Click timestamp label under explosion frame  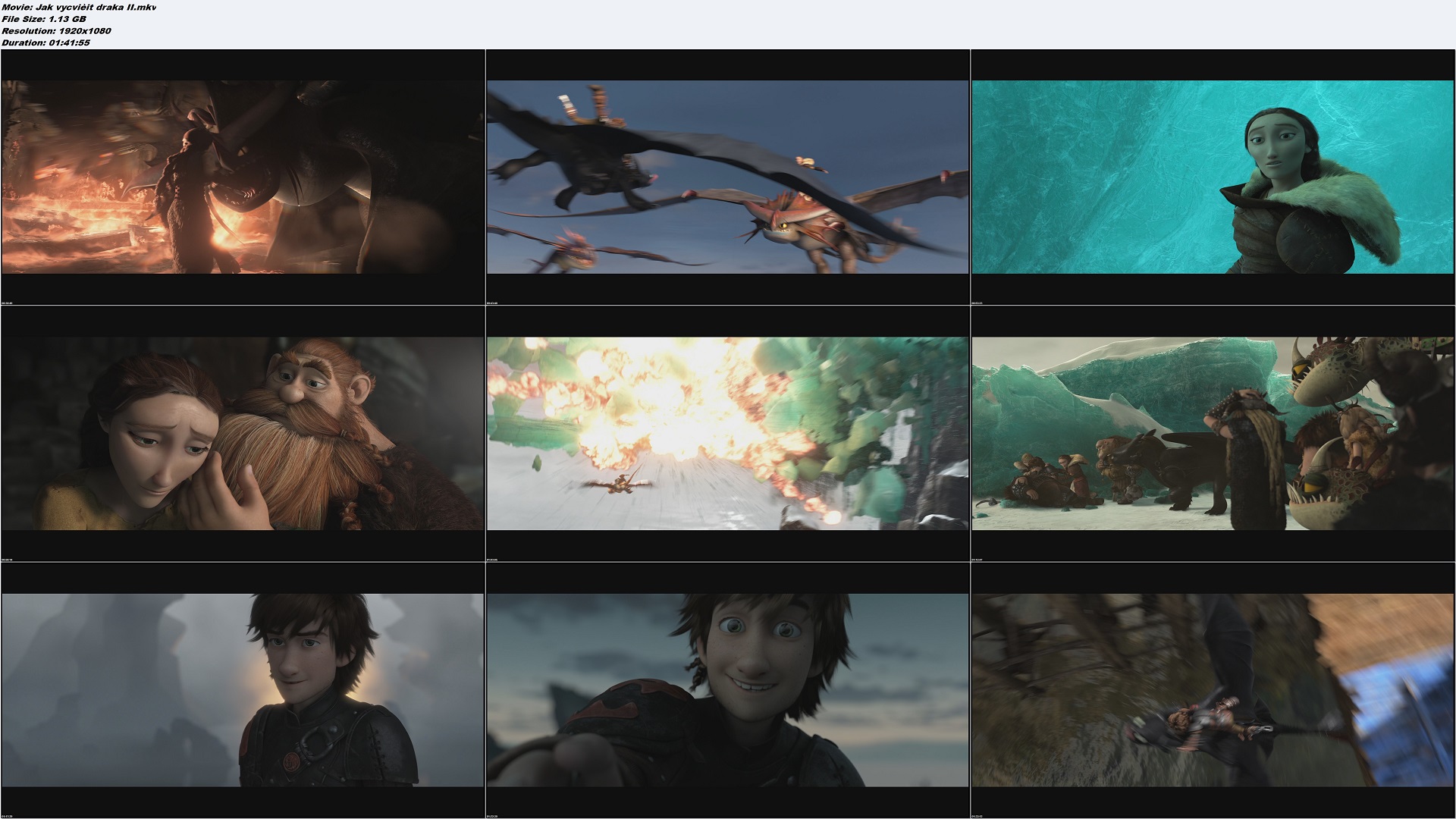pos(492,560)
